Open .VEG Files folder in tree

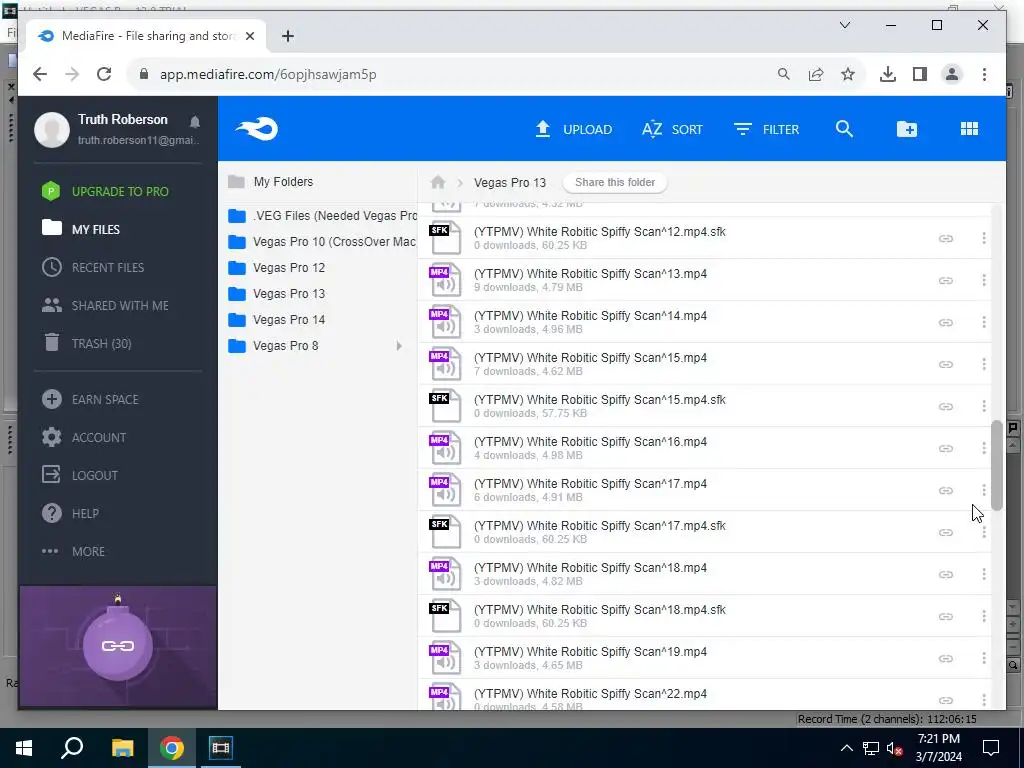point(322,216)
